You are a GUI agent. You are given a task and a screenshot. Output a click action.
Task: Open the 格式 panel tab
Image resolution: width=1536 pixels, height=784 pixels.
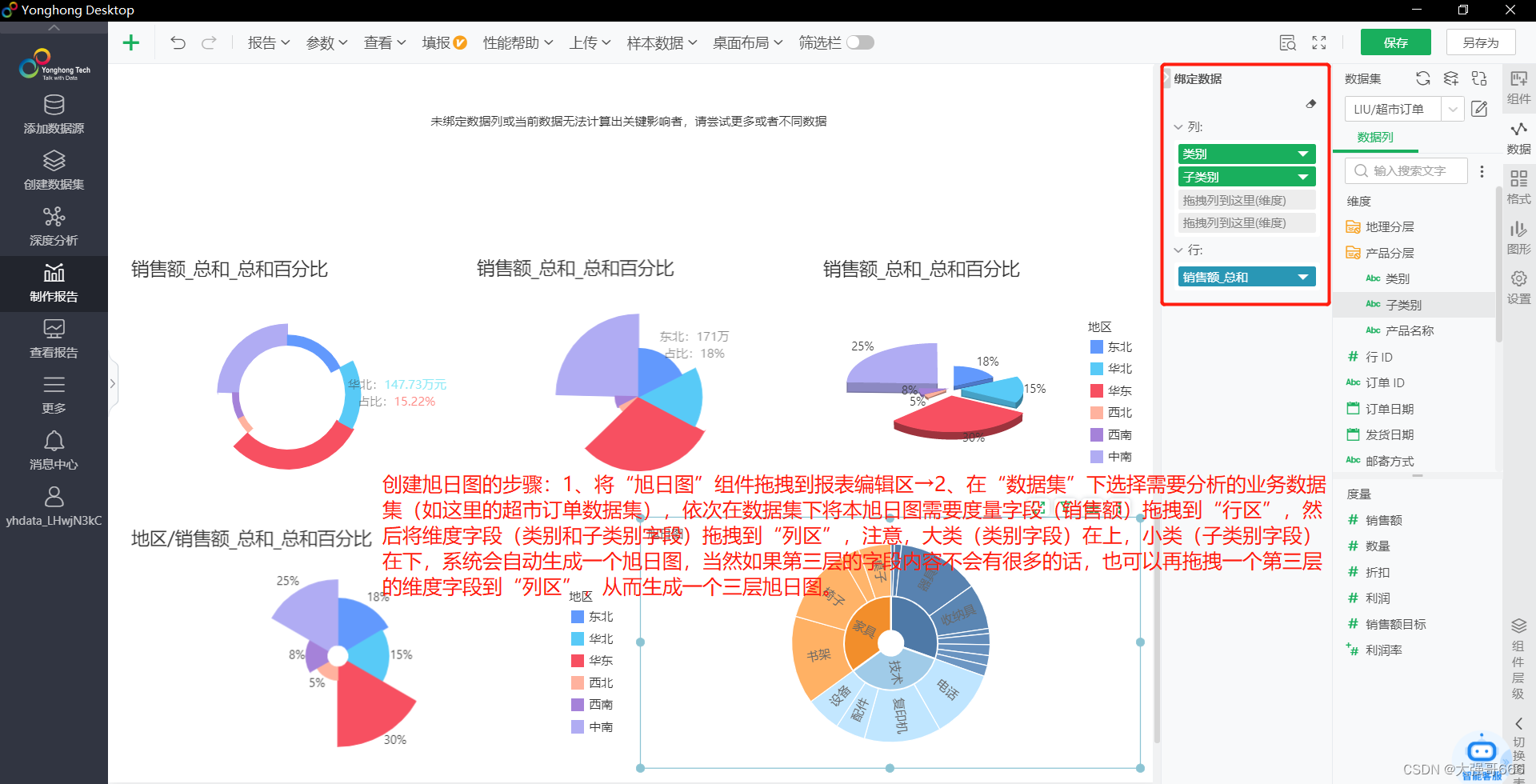1518,188
